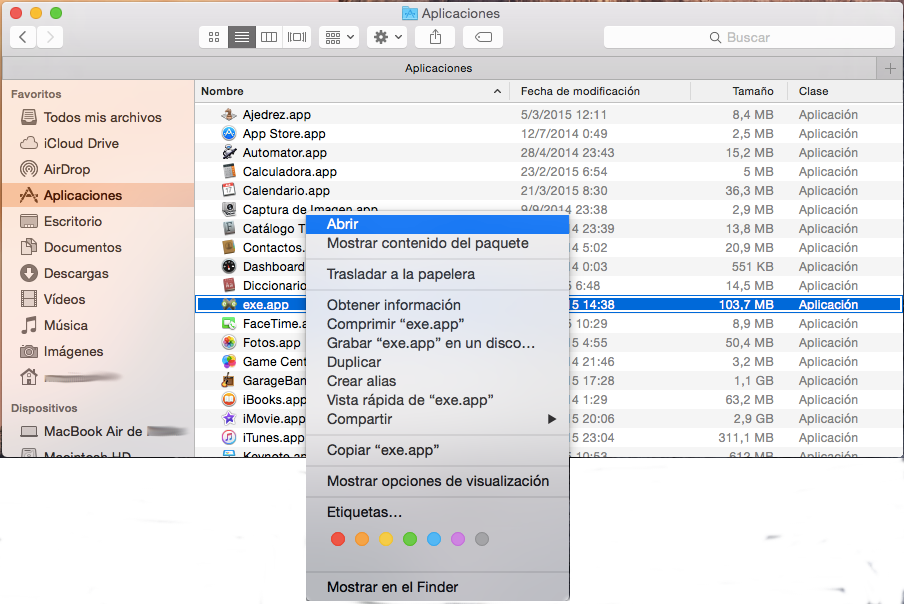Switch to icon view in the toolbar
Image resolution: width=904 pixels, height=604 pixels.
point(213,37)
